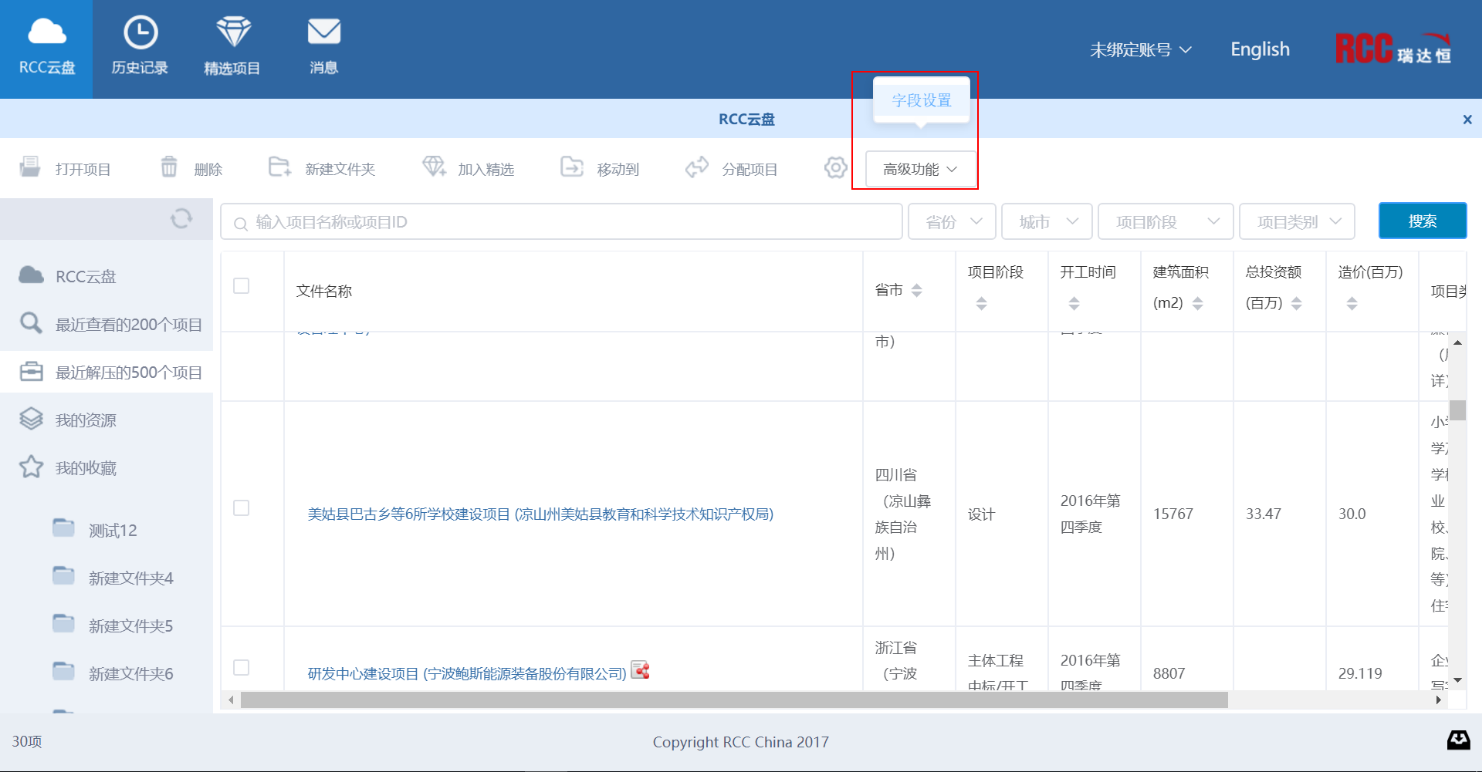Select the 字段设置 menu option

tap(921, 100)
